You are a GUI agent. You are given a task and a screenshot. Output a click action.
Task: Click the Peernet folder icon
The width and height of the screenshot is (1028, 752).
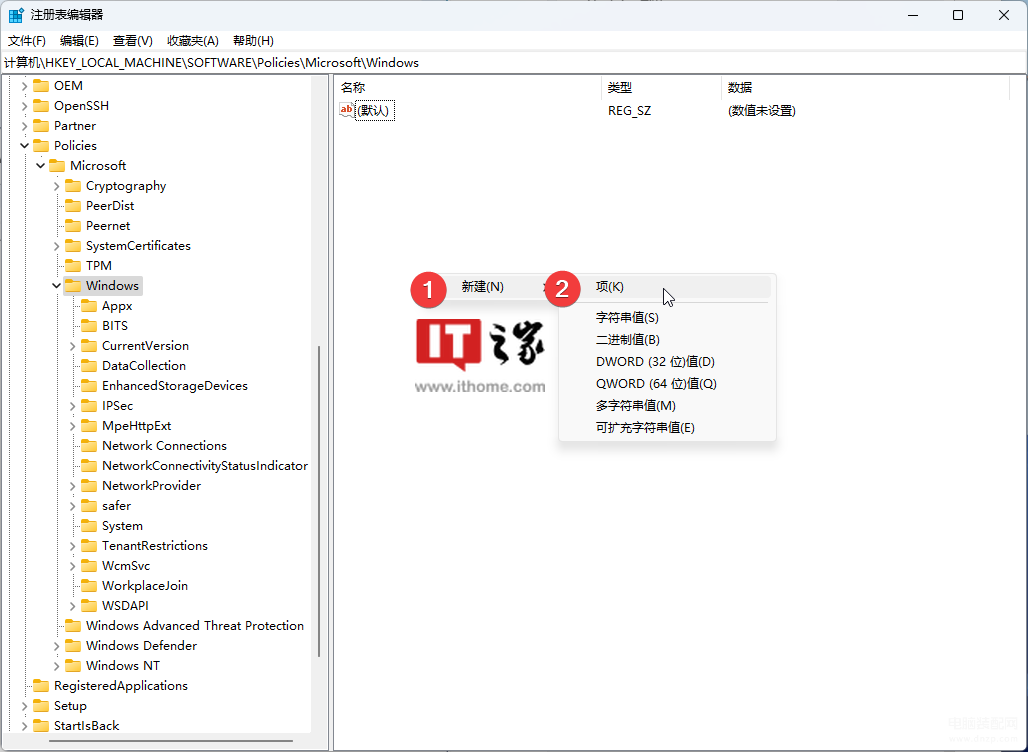pos(73,226)
